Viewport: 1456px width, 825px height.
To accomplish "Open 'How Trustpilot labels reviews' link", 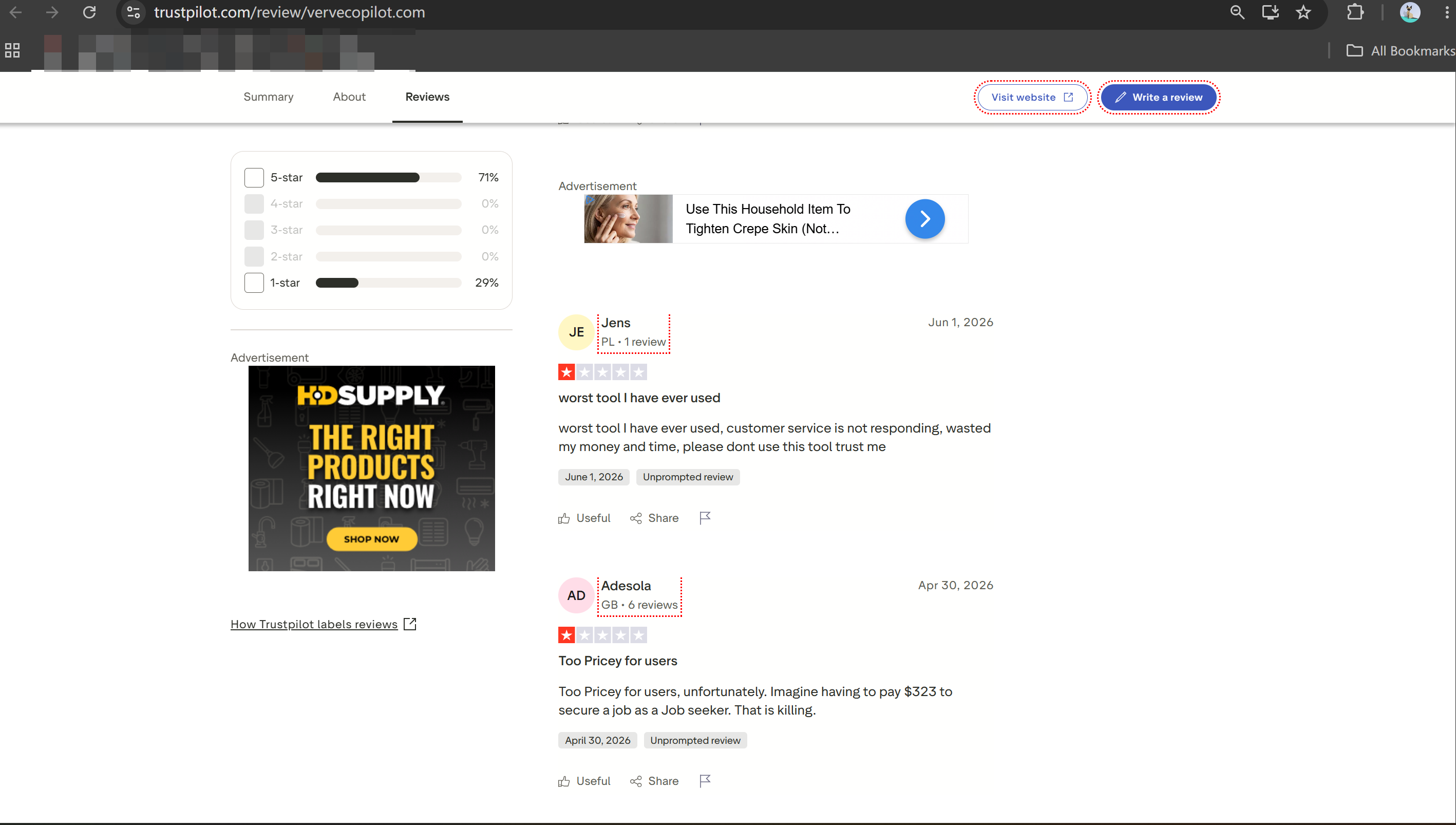I will pos(314,625).
